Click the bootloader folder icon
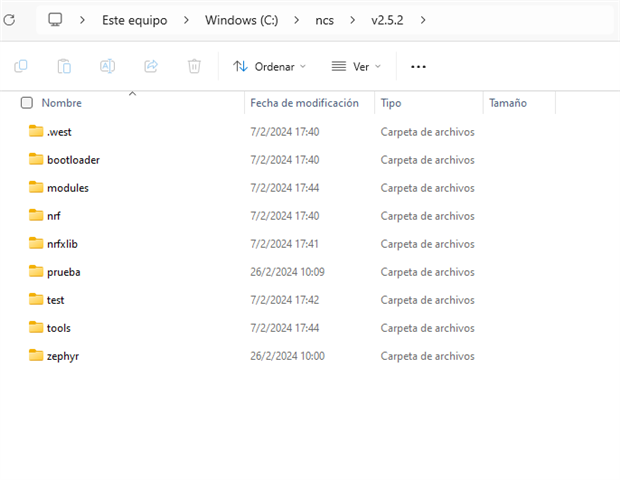This screenshot has width=620, height=480. (x=36, y=159)
